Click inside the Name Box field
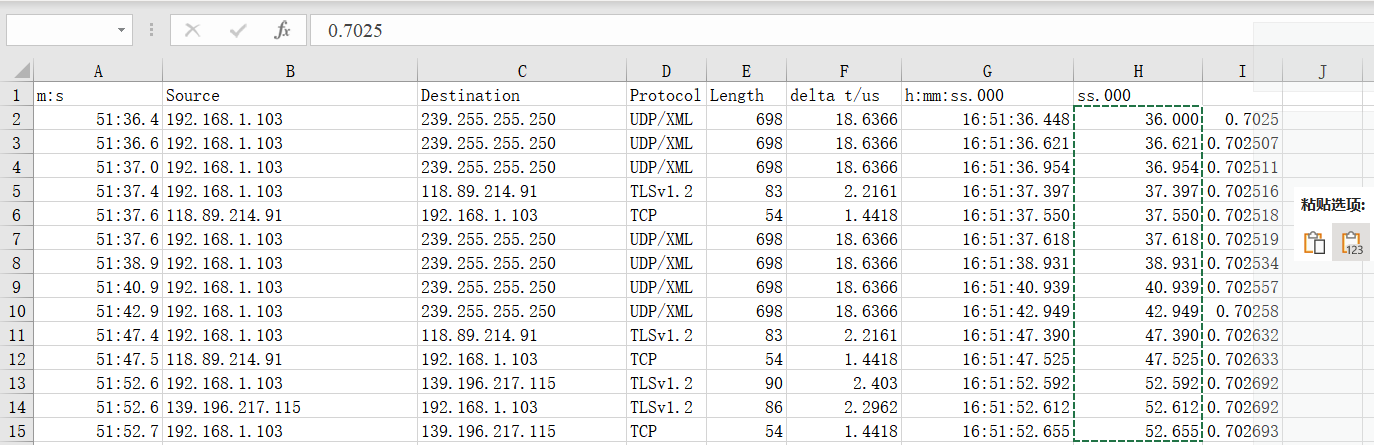Image resolution: width=1374 pixels, height=445 pixels. coord(60,31)
